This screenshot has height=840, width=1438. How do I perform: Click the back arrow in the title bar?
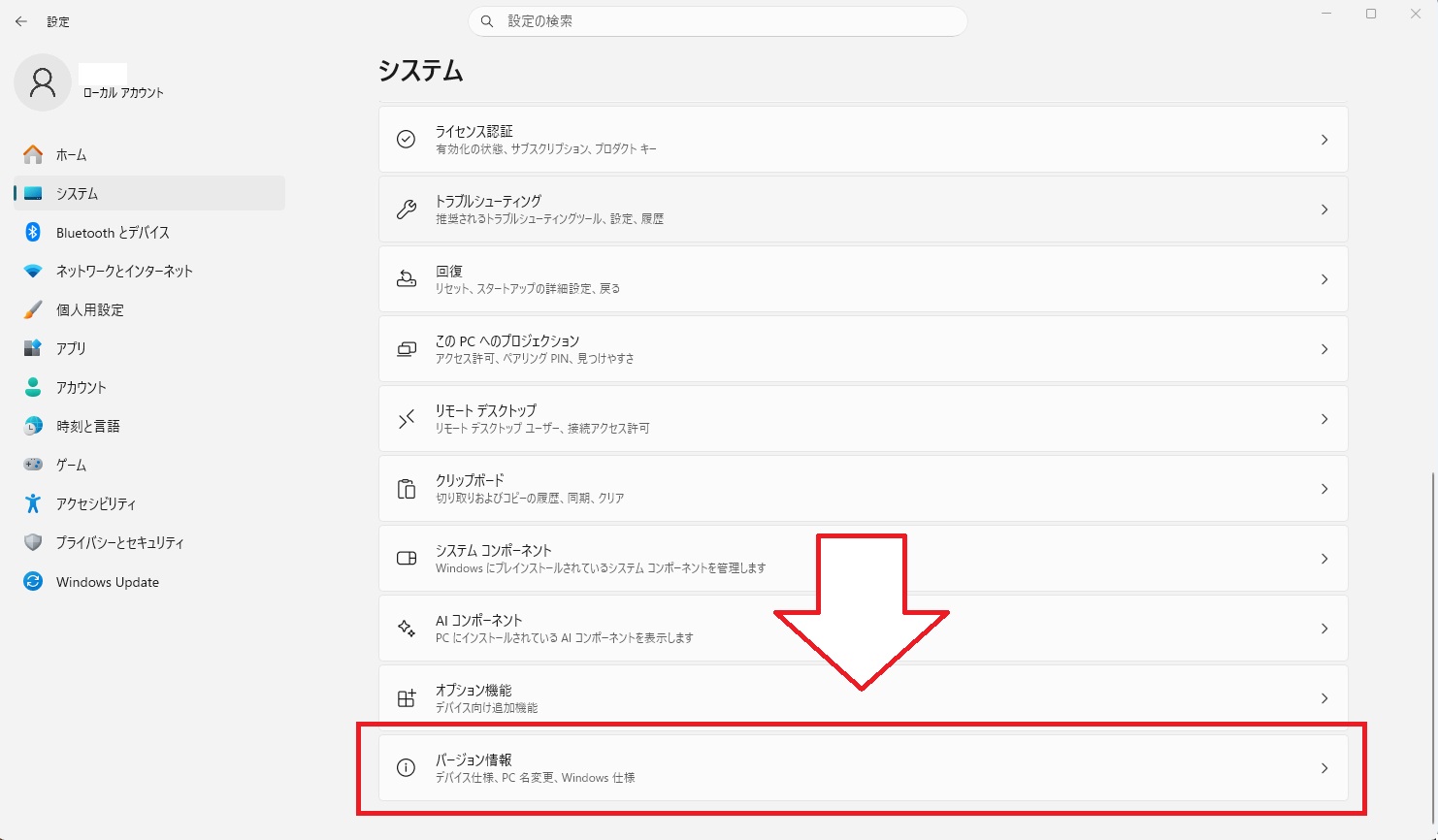pos(21,21)
